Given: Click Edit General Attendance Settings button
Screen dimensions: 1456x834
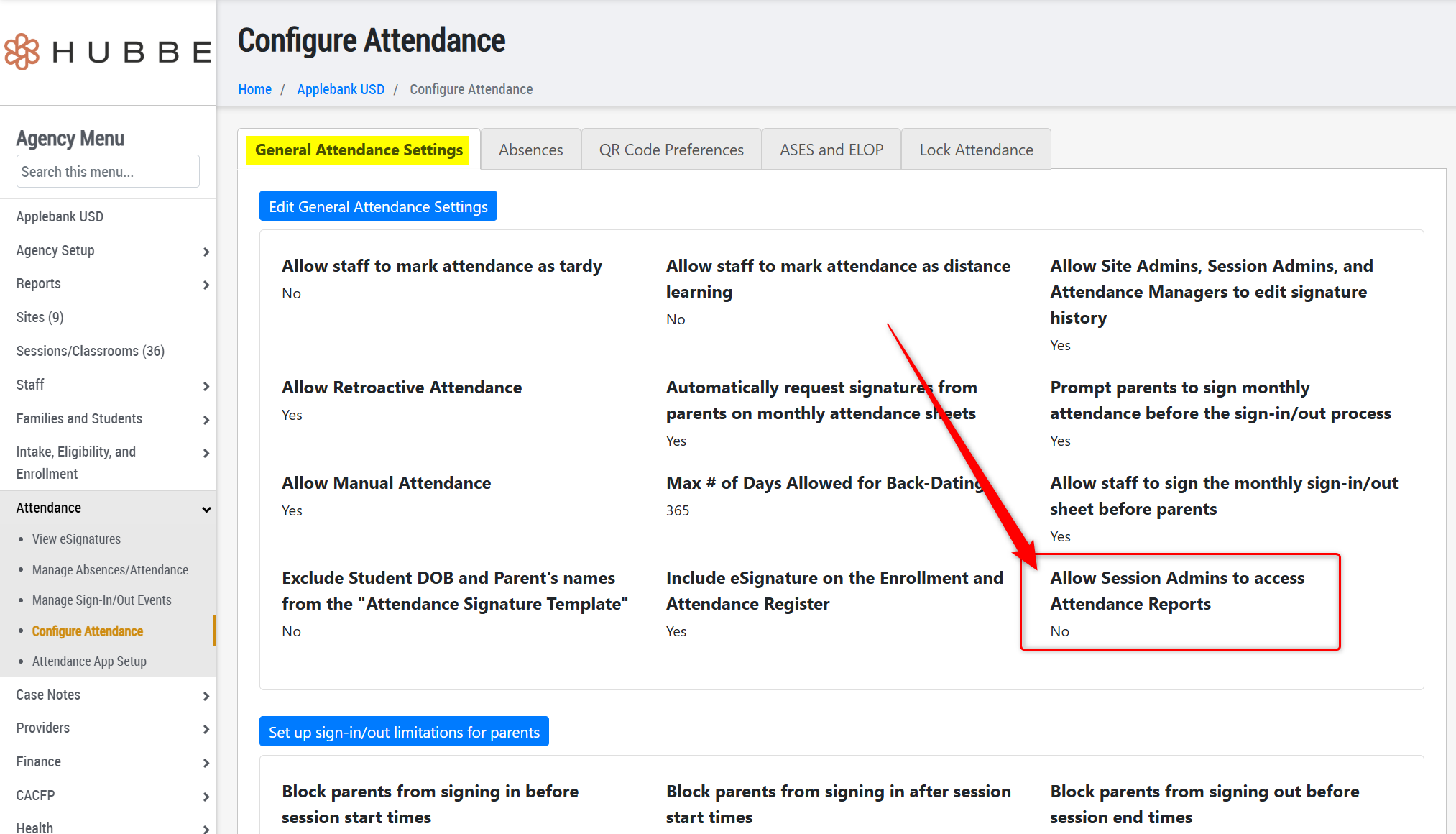Looking at the screenshot, I should [x=378, y=206].
